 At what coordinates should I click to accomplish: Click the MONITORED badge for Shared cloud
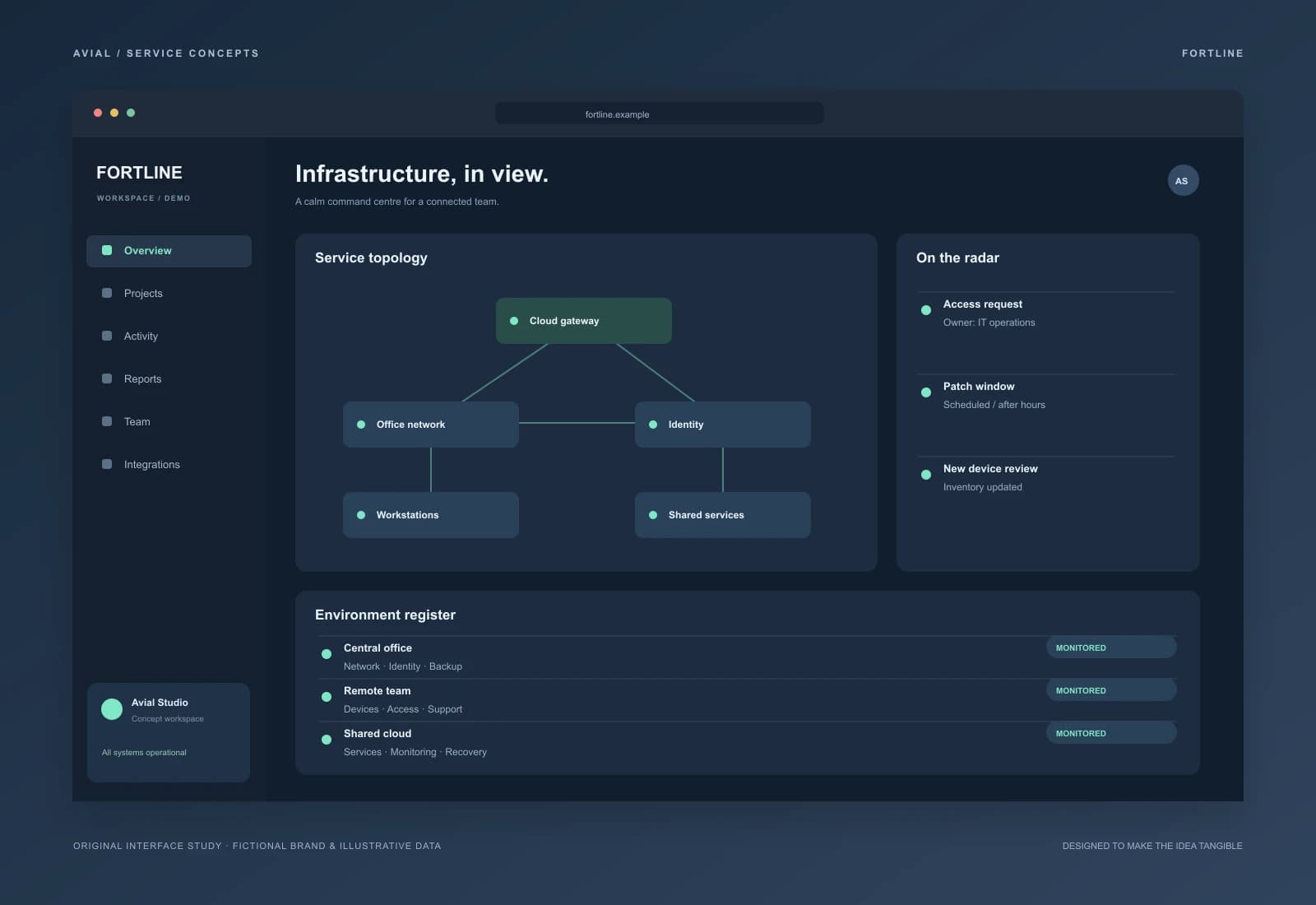click(x=1111, y=733)
